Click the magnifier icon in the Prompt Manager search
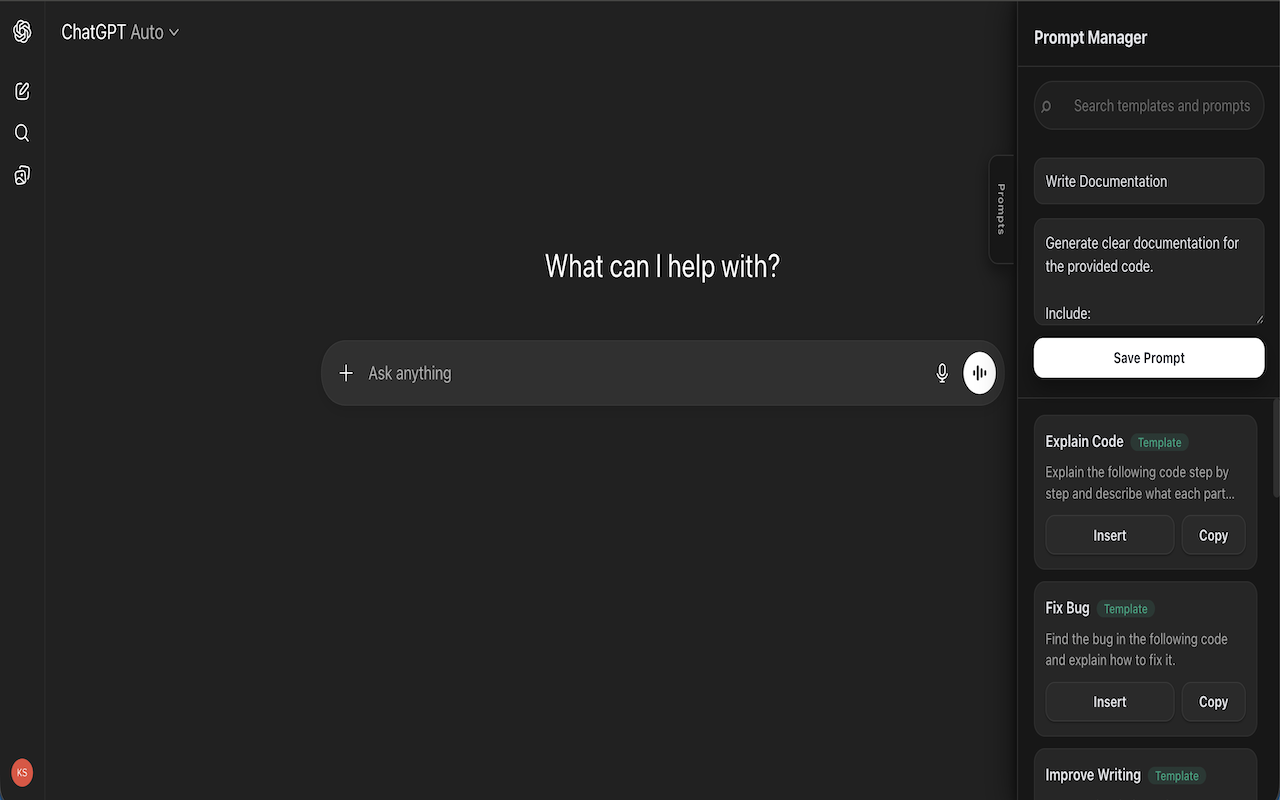 click(x=1046, y=105)
